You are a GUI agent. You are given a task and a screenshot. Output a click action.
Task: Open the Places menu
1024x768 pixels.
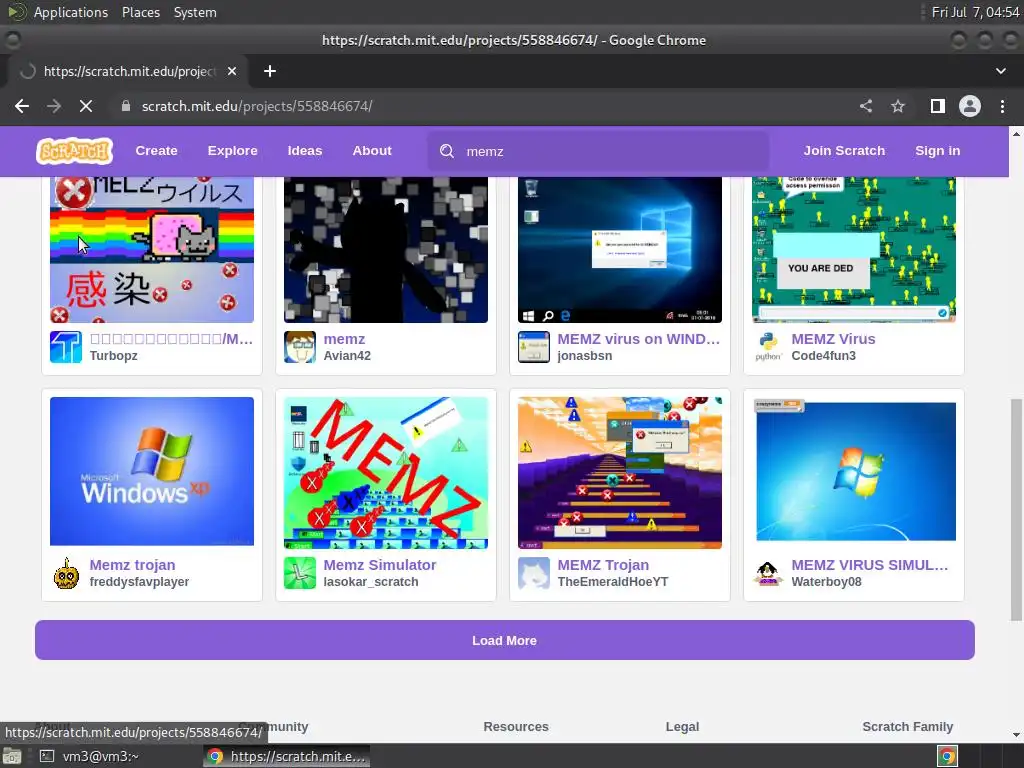click(x=141, y=12)
